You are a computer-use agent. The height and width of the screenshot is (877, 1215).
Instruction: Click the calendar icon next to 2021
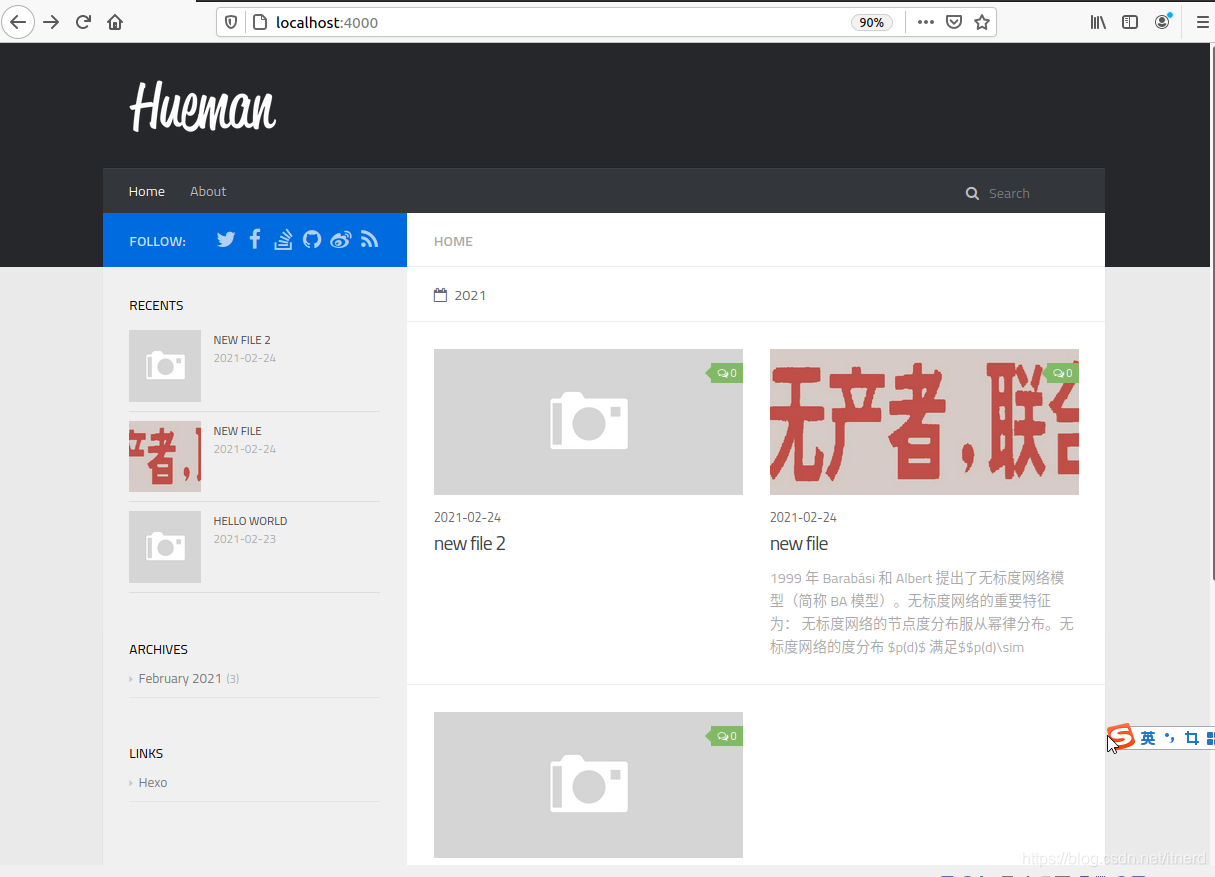[x=440, y=294]
